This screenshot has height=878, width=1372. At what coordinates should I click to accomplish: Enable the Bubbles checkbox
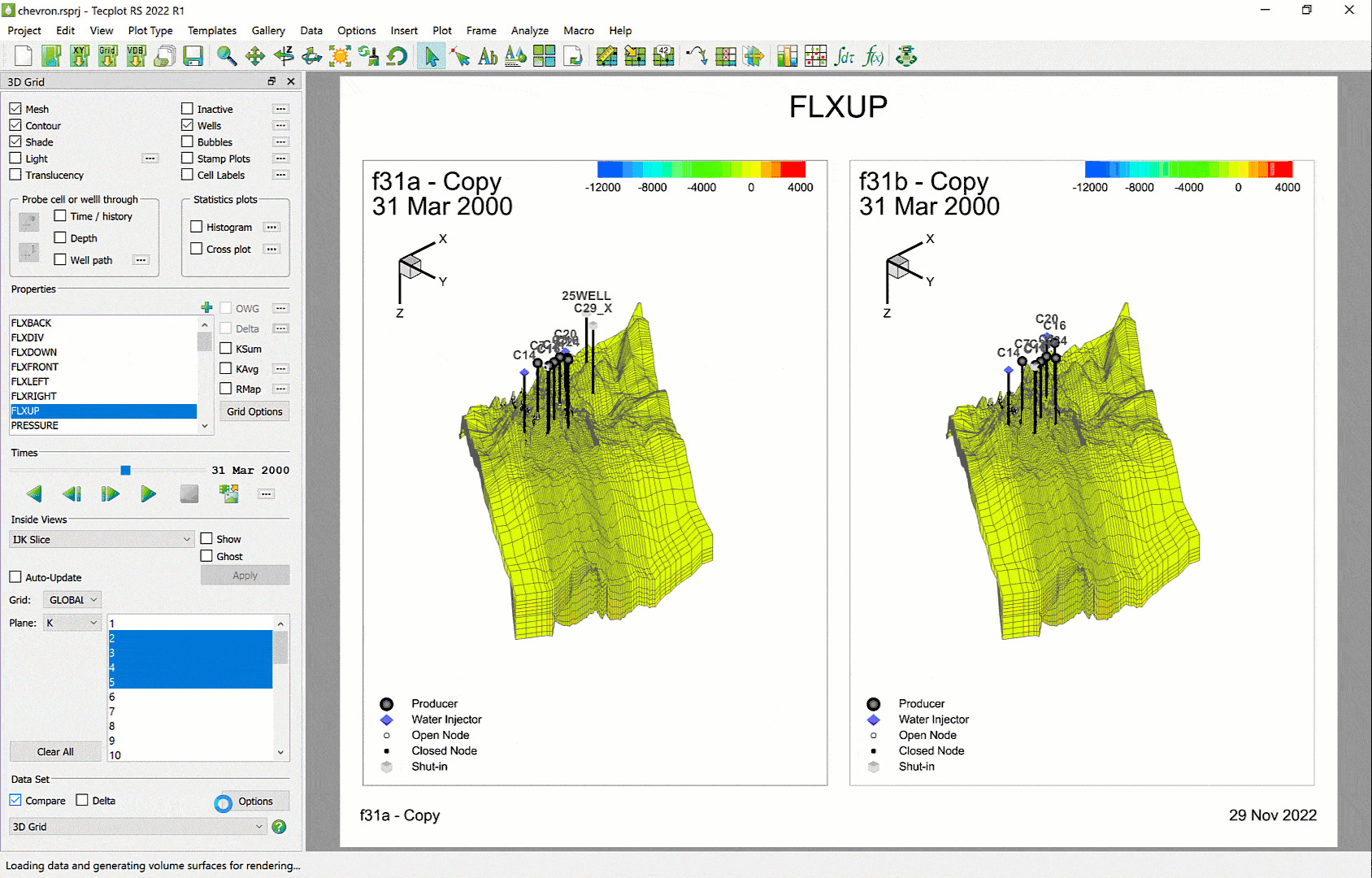(187, 141)
